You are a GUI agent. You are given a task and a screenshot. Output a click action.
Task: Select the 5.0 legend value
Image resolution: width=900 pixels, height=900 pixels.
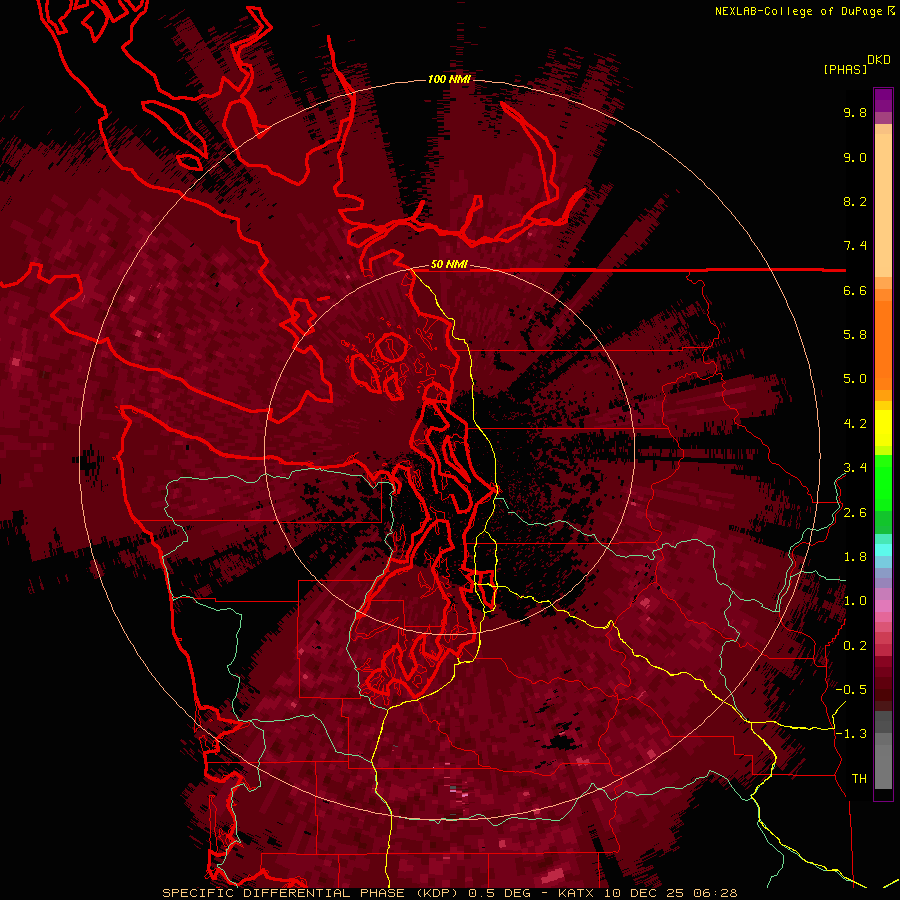pos(855,379)
